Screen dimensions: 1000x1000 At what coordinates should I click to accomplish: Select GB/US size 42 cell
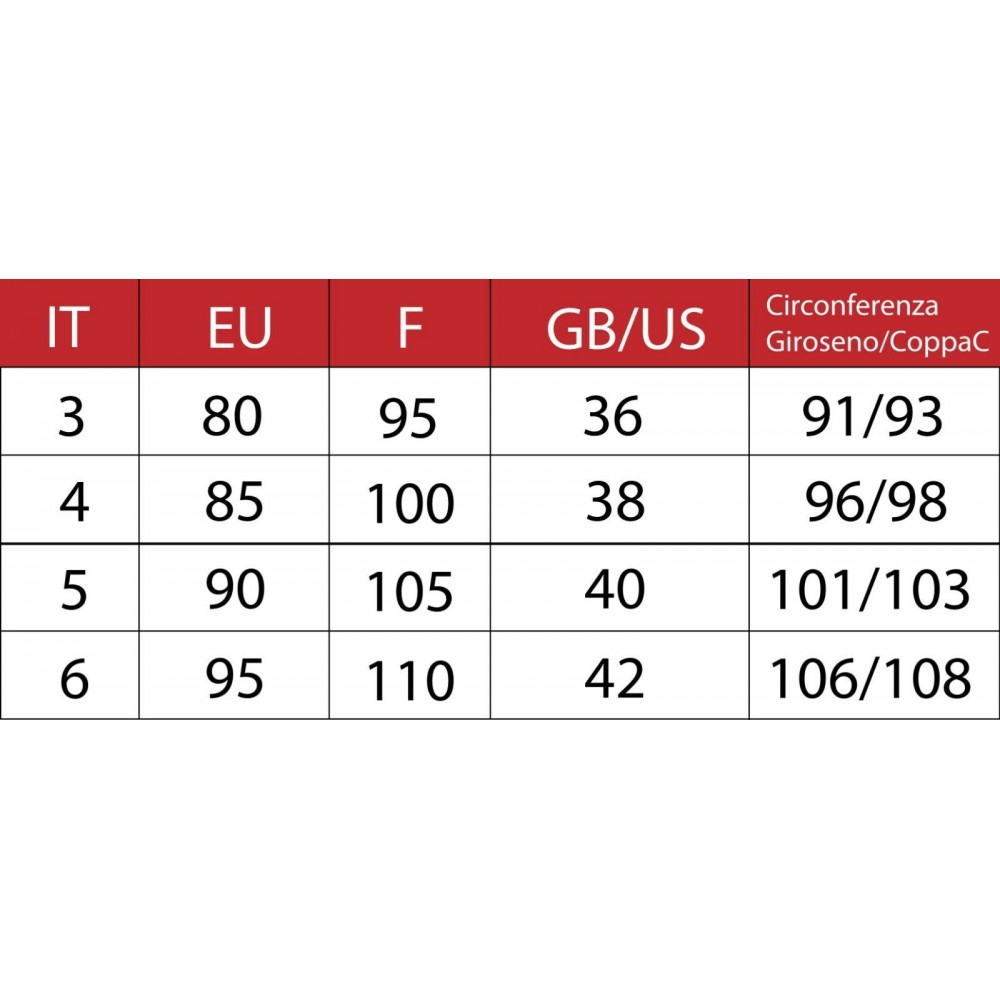(x=615, y=677)
